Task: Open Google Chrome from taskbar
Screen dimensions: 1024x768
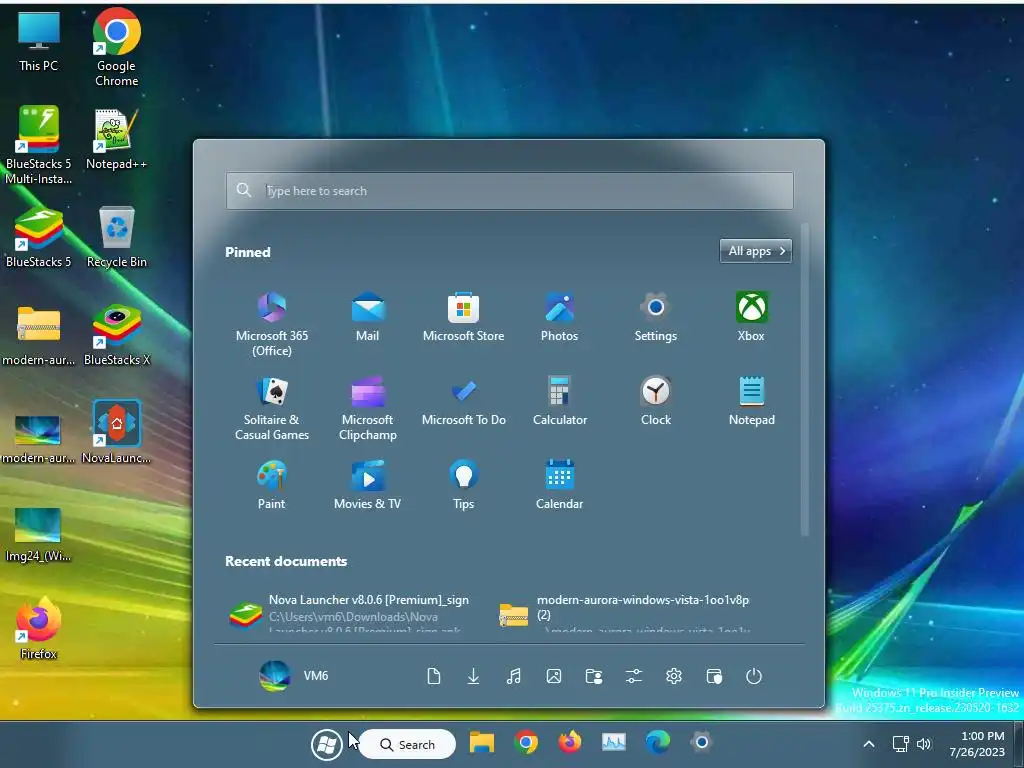Action: click(526, 743)
